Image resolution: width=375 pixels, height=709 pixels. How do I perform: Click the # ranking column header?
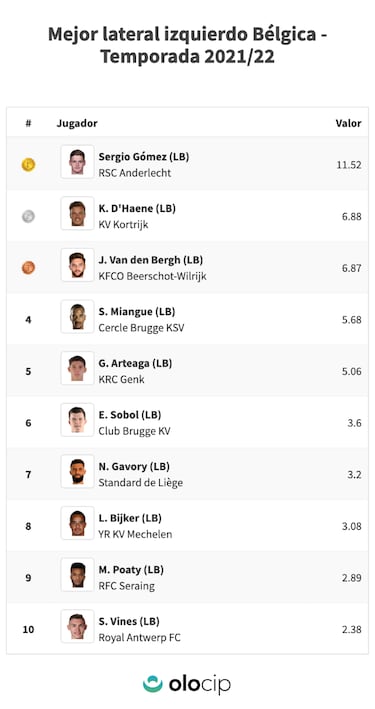pos(28,123)
